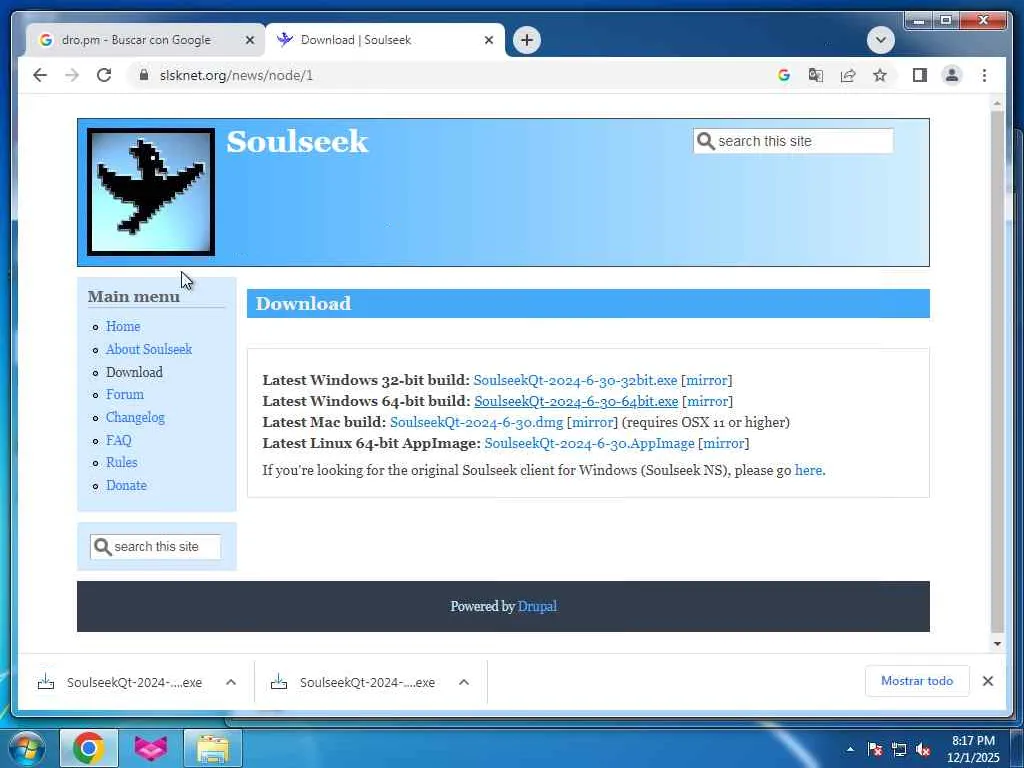Viewport: 1024px width, 768px height.
Task: Translate this page with translate icon
Action: click(x=816, y=75)
